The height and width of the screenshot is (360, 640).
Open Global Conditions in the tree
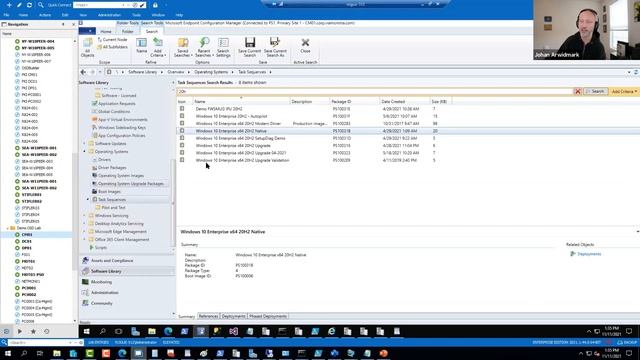114,111
